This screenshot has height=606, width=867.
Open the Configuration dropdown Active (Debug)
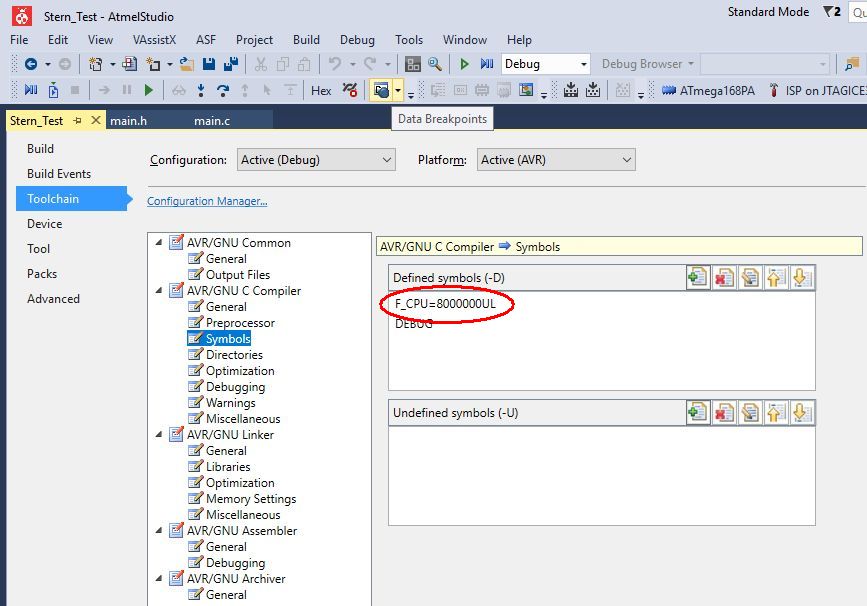[316, 160]
